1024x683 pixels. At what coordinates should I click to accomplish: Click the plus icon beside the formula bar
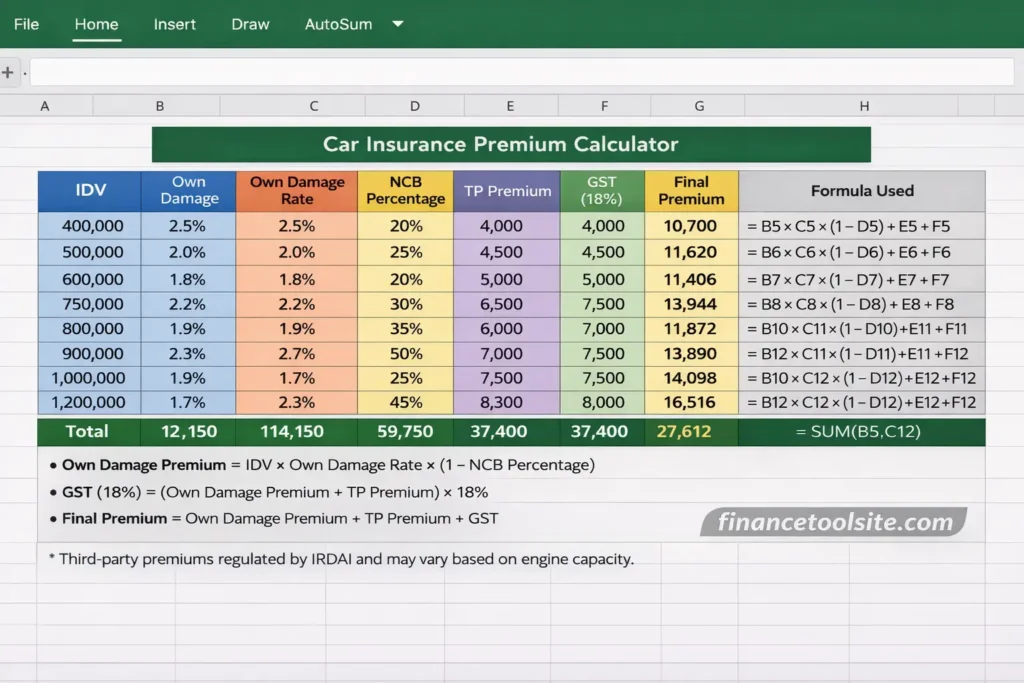8,72
